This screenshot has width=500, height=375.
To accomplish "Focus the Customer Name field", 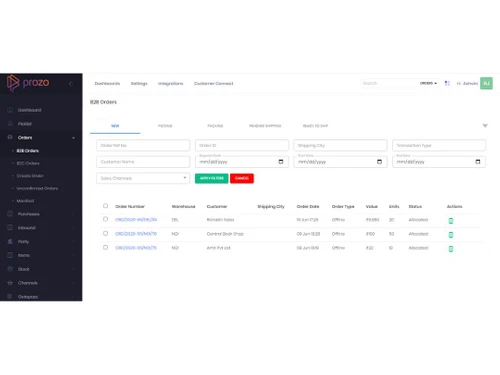I will pyautogui.click(x=143, y=162).
